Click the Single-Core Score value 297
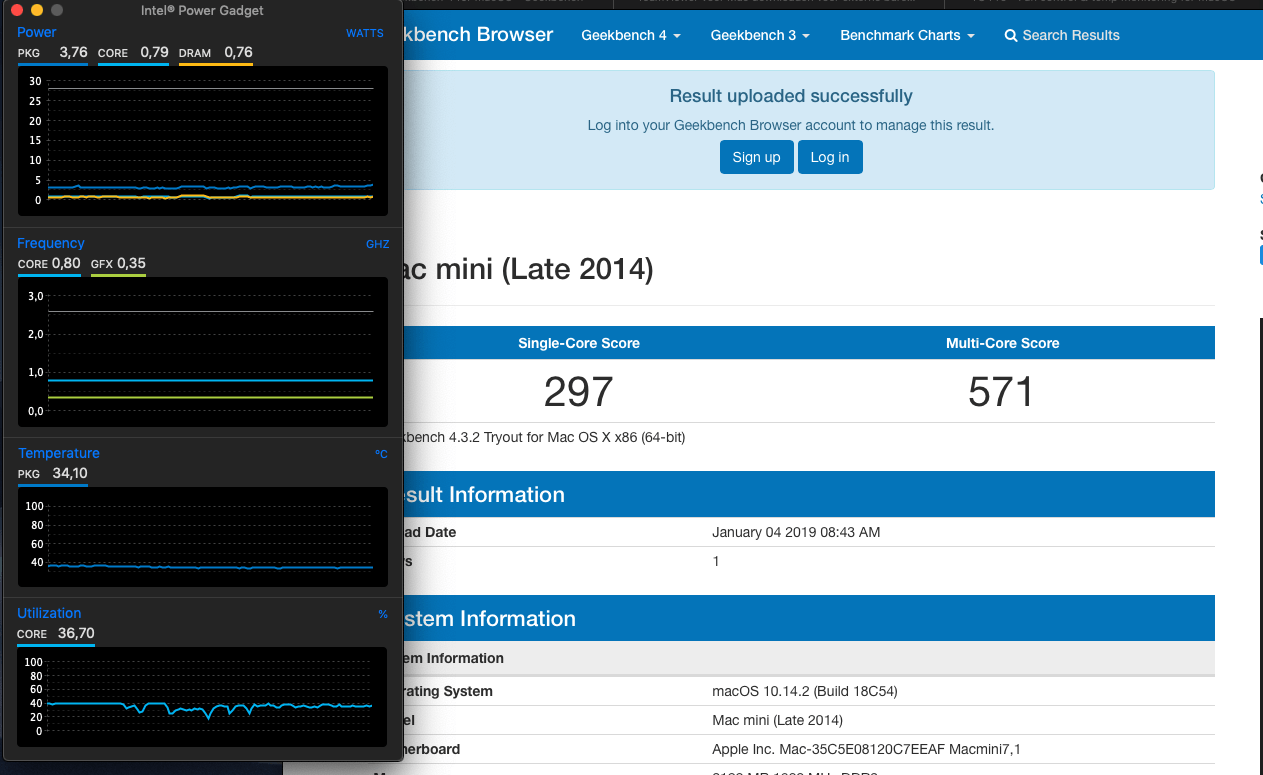Image resolution: width=1263 pixels, height=775 pixels. pos(578,392)
